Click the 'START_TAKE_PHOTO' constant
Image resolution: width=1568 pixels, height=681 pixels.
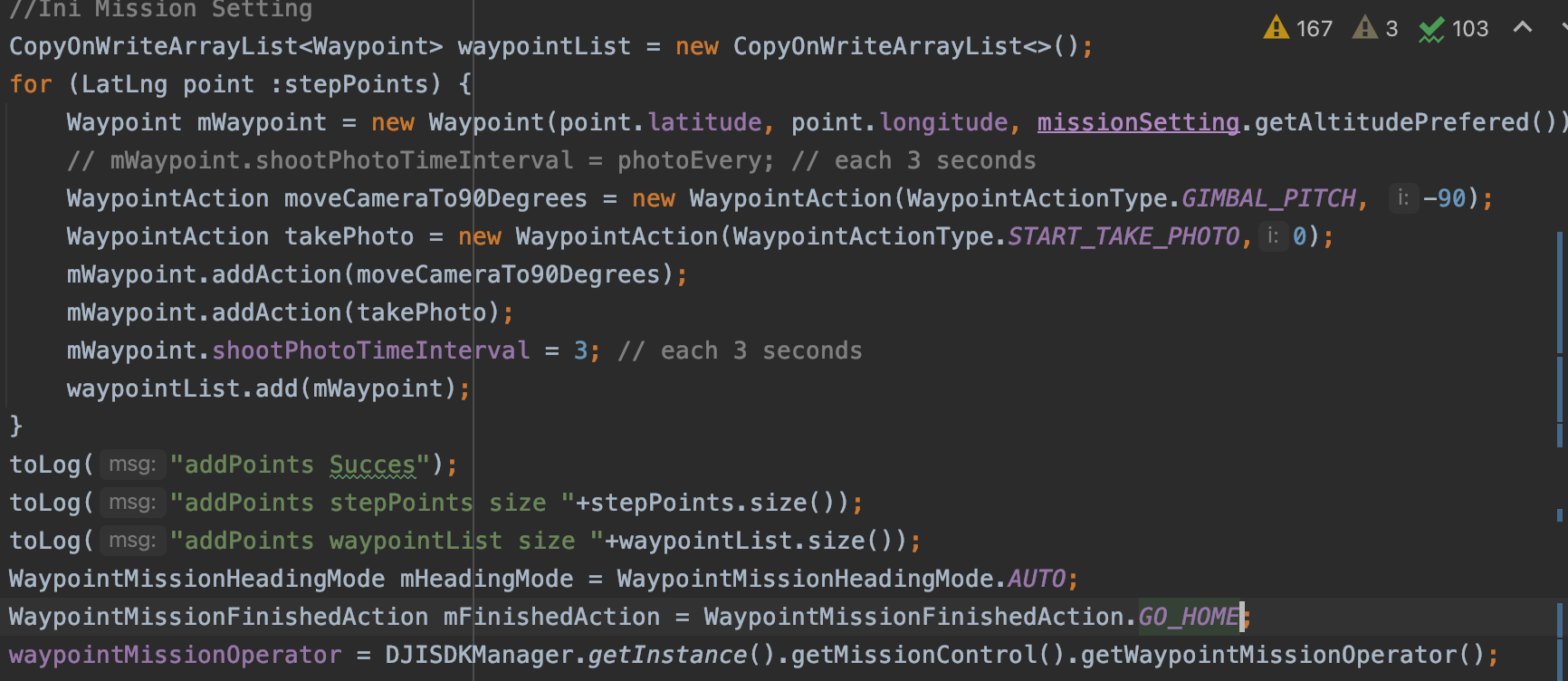coord(1123,236)
